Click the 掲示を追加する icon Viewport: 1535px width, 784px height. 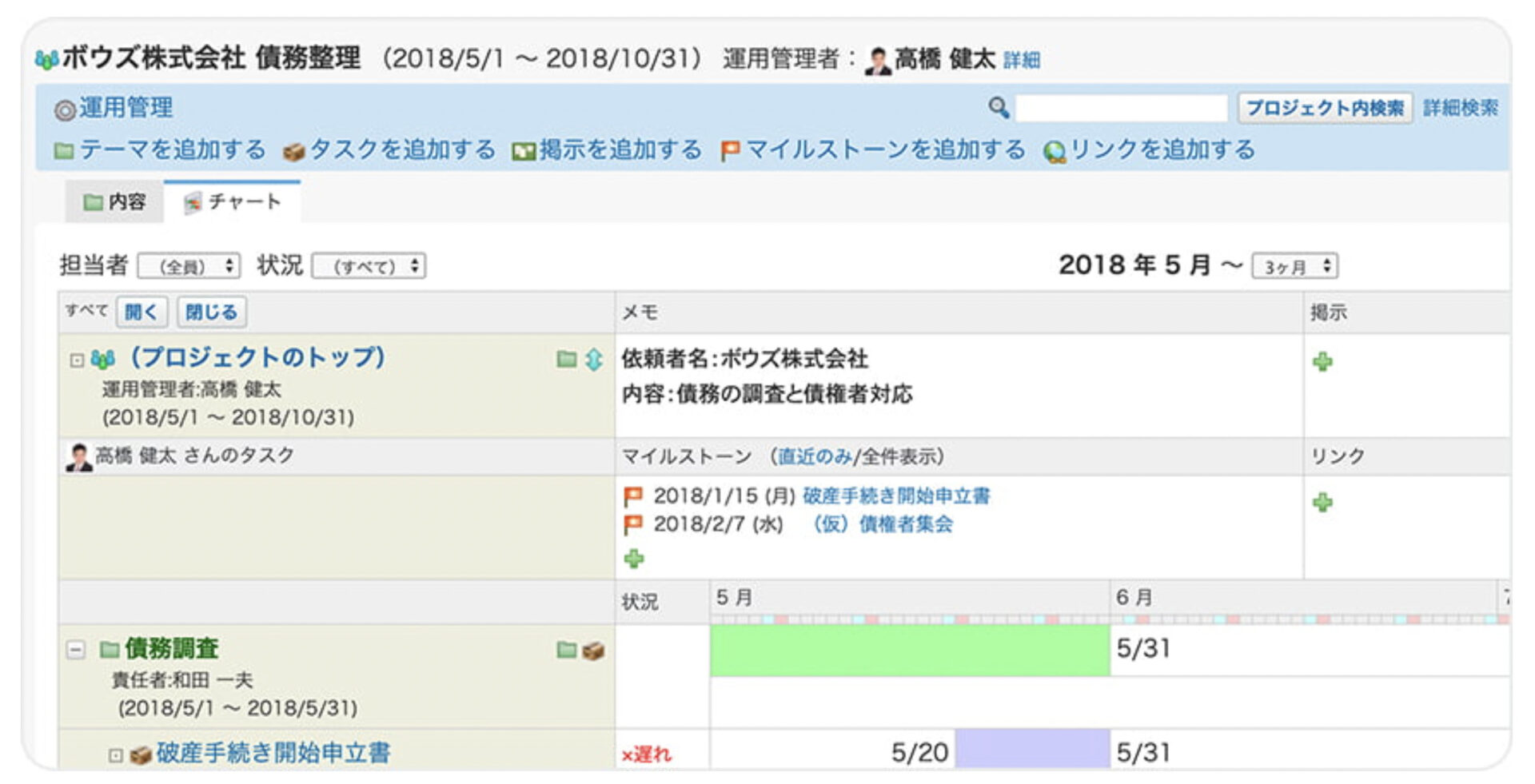point(522,149)
